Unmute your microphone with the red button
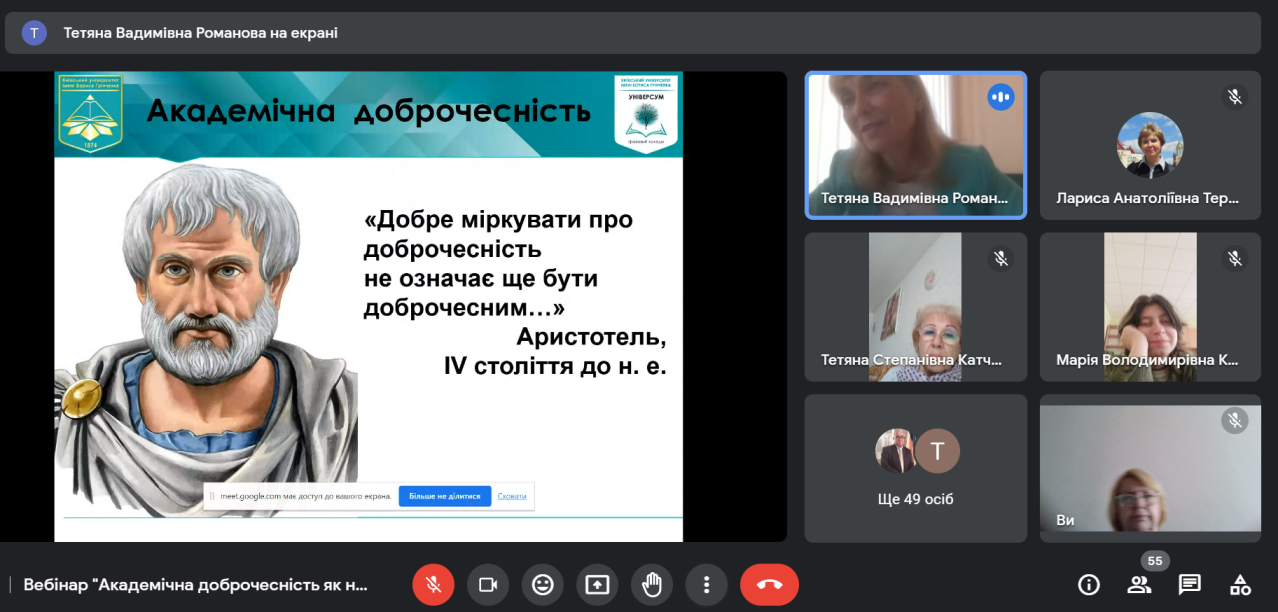Viewport: 1278px width, 612px height. tap(433, 585)
